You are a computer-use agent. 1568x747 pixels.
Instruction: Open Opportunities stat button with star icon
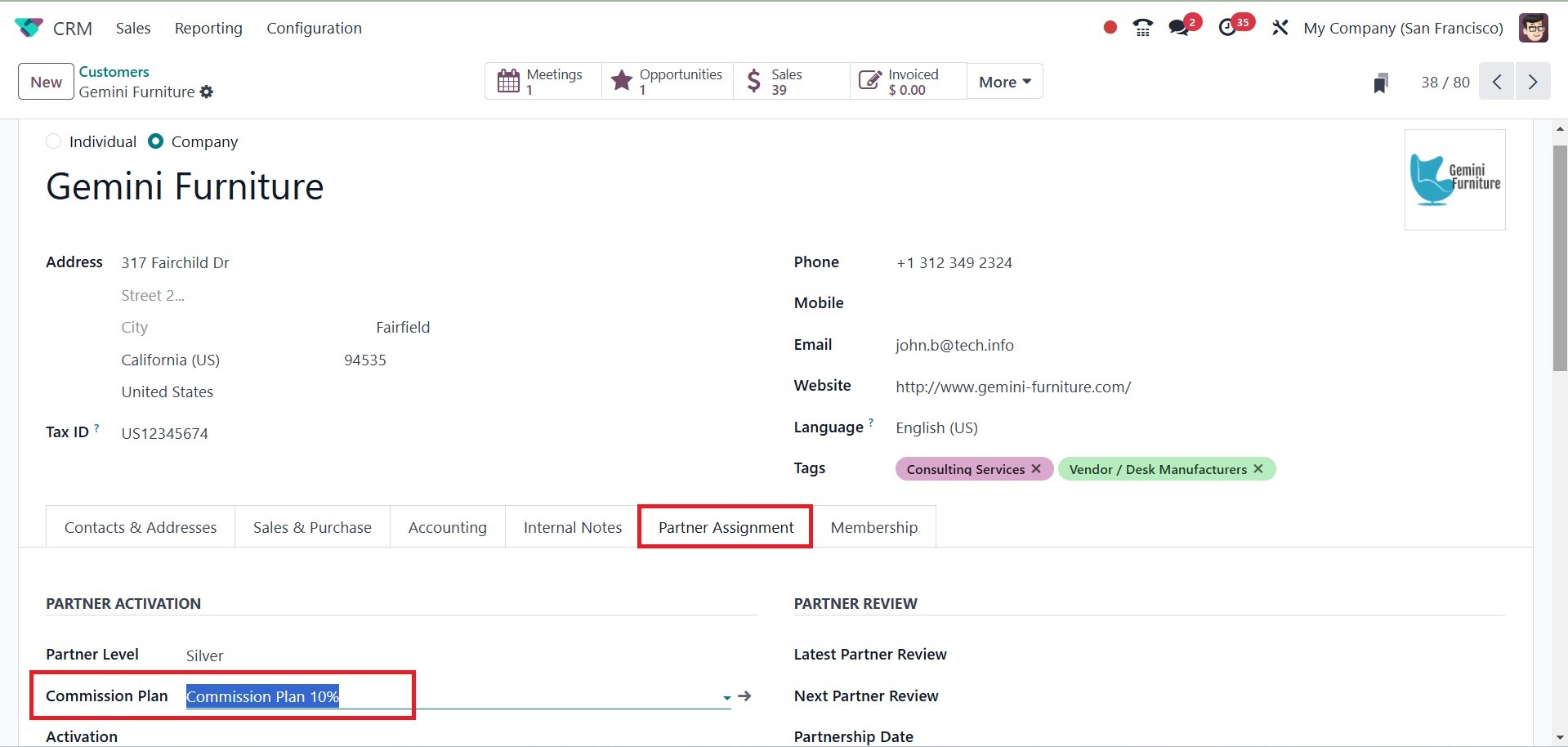pyautogui.click(x=668, y=82)
